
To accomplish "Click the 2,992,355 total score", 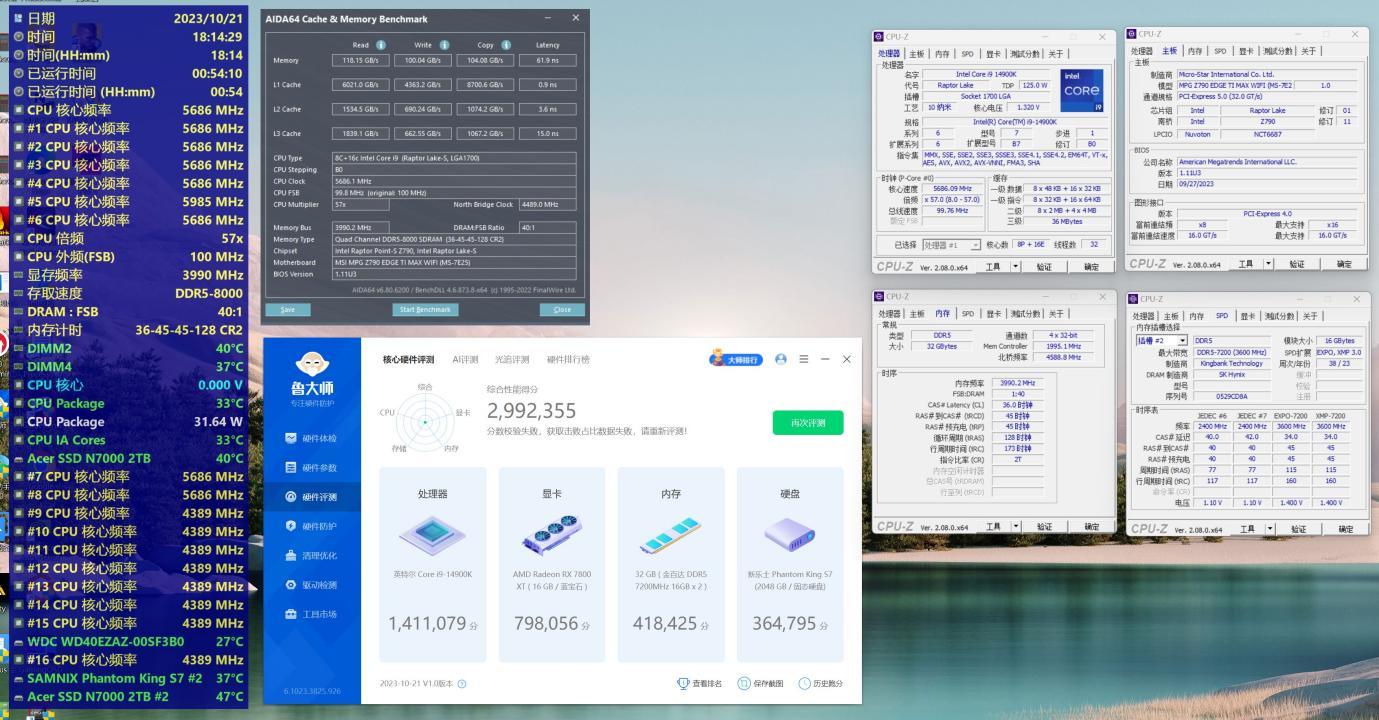I will point(531,411).
